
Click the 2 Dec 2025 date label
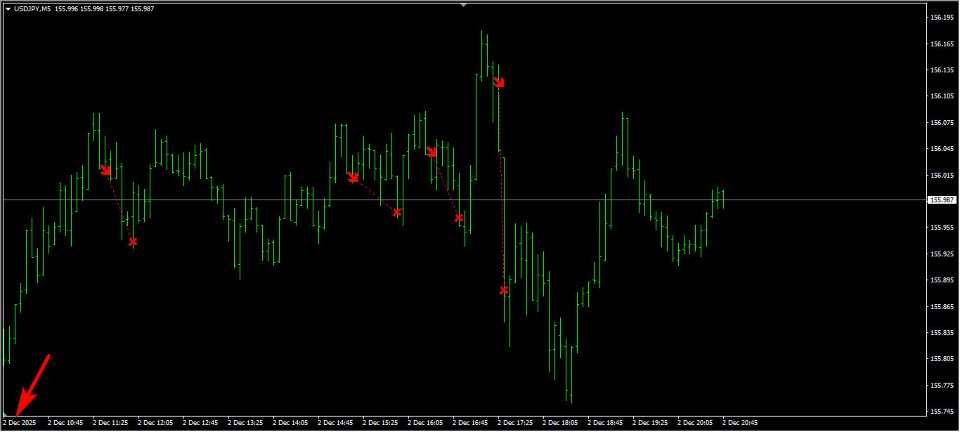[19, 422]
